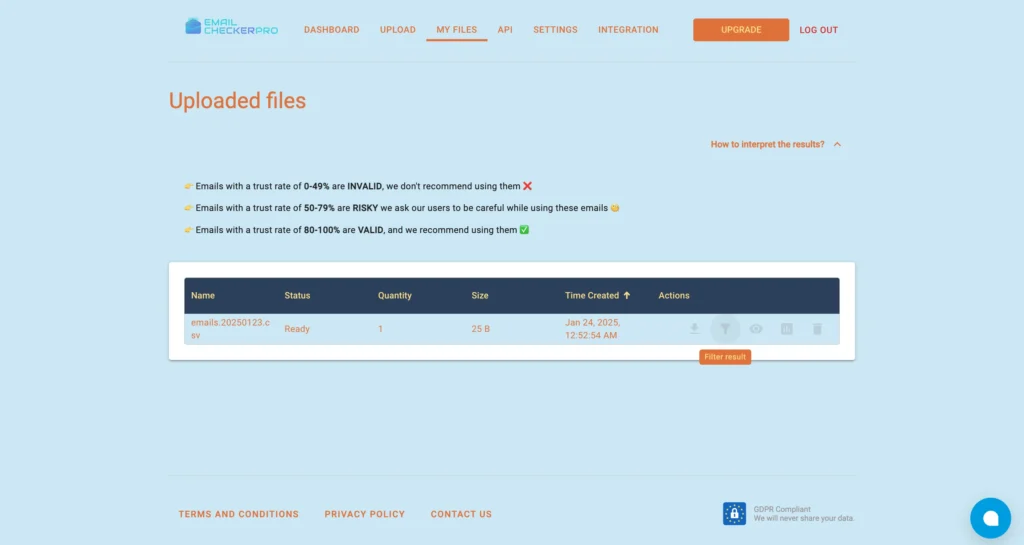Click the Ready status cell
Screen dimensions: 1024x545
pyautogui.click(x=296, y=329)
